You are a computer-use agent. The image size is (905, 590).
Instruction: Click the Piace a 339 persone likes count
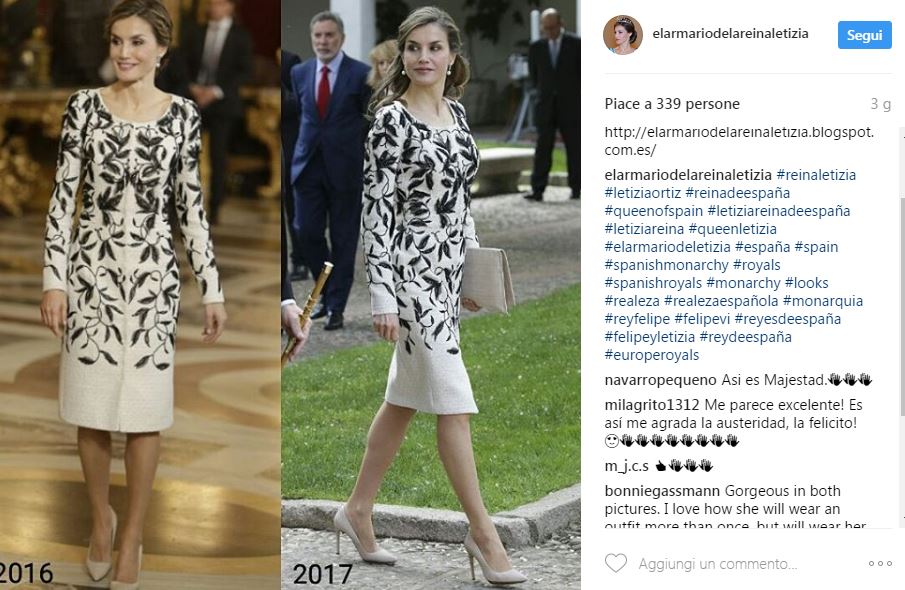(x=672, y=104)
